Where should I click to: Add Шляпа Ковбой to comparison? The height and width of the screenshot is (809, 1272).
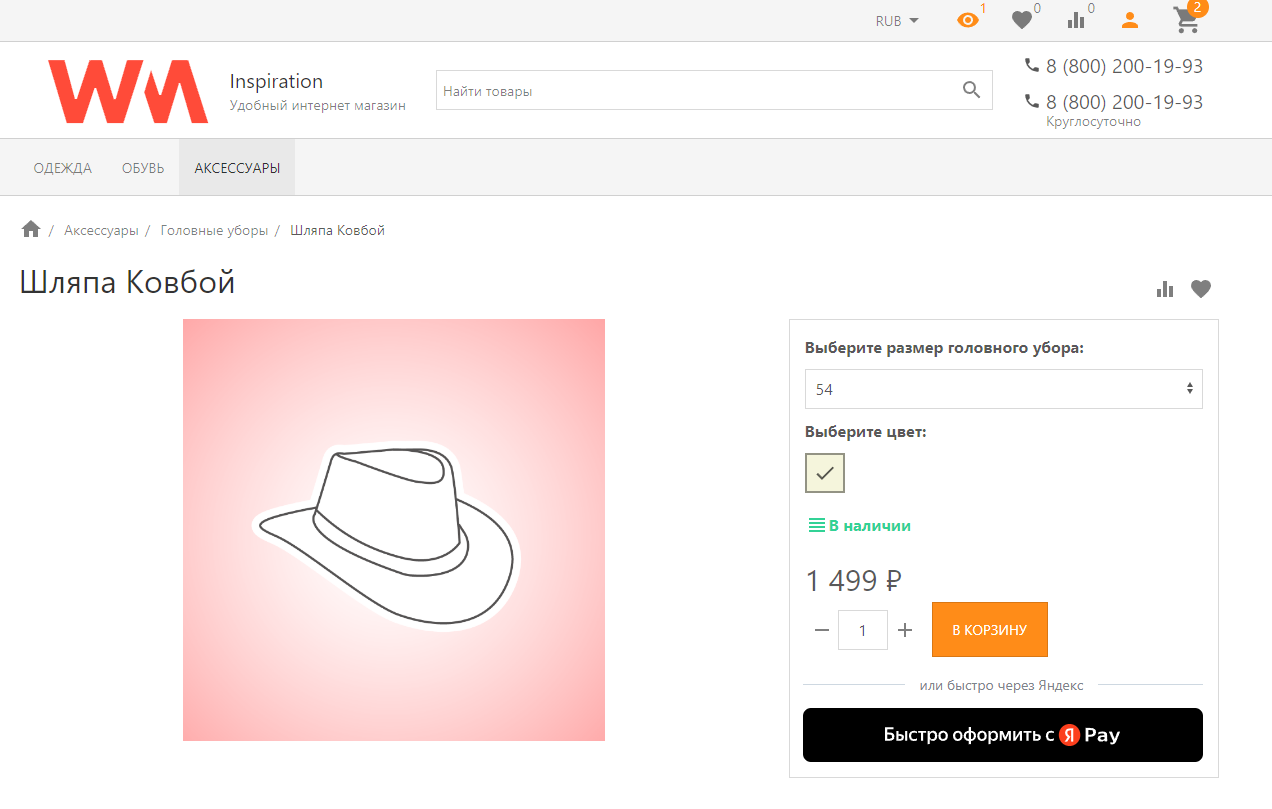1165,289
